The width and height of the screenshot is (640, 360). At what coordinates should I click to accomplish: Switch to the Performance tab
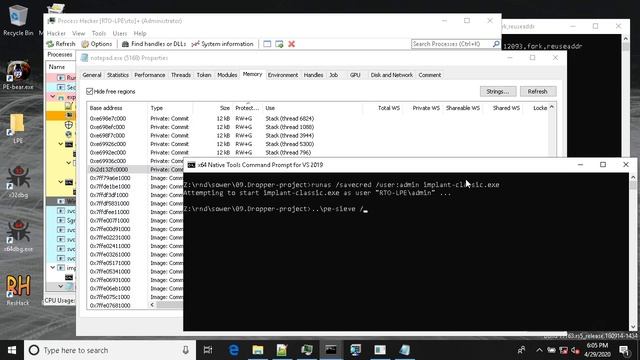click(x=150, y=75)
